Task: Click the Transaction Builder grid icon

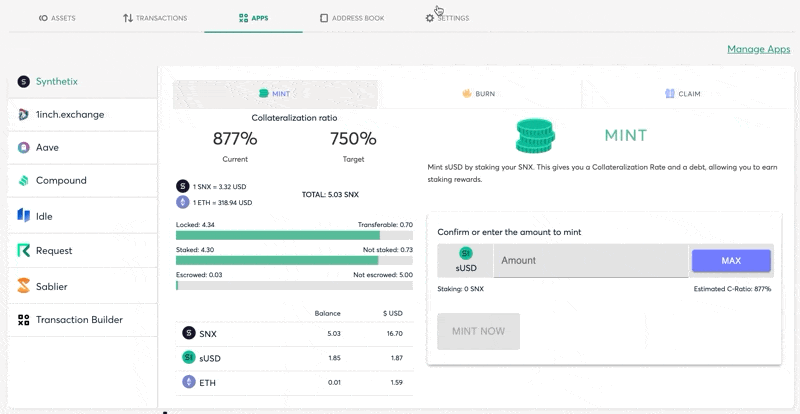Action: pos(23,320)
